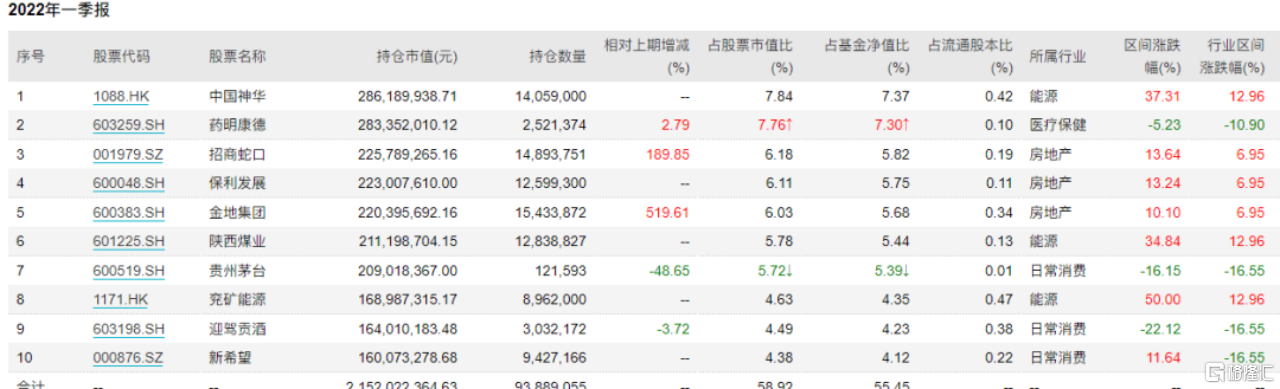Click the 持仓数量 column header
Screen dimensions: 1280x389
click(558, 57)
